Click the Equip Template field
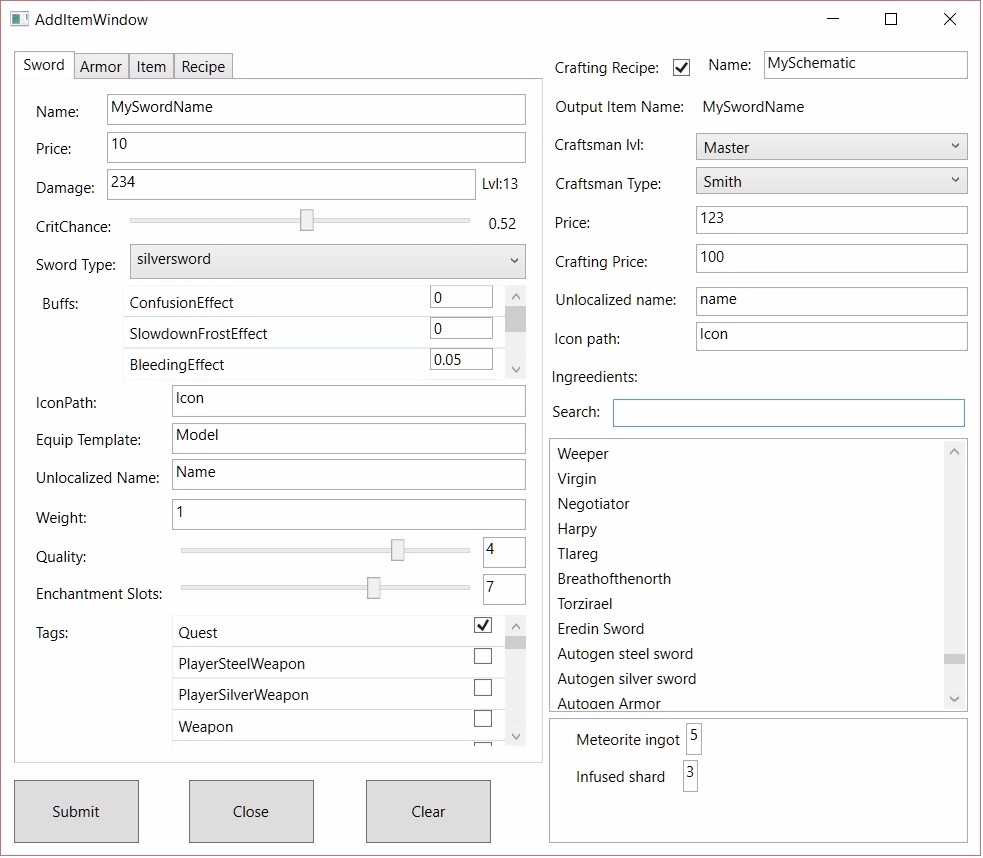This screenshot has width=983, height=858. tap(349, 438)
